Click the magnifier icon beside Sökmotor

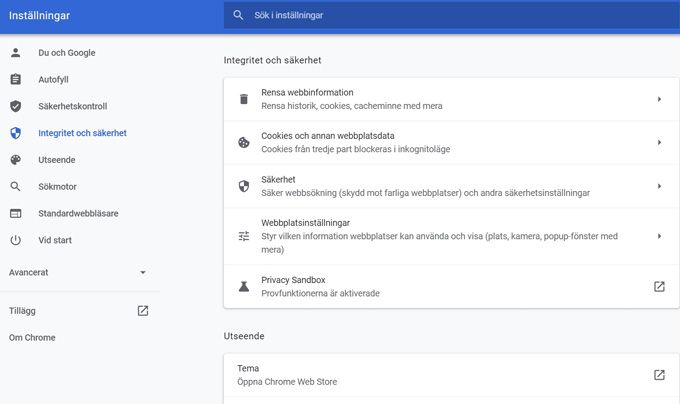tap(16, 187)
